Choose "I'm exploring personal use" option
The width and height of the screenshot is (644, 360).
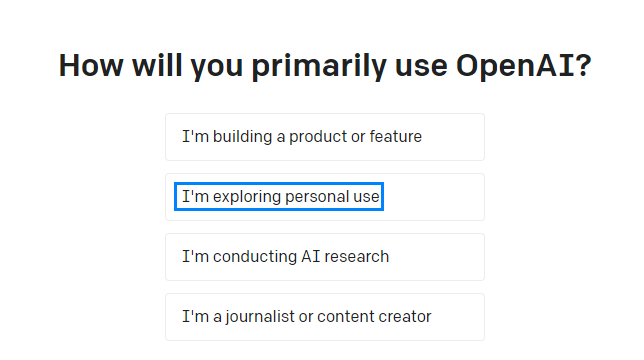[325, 197]
